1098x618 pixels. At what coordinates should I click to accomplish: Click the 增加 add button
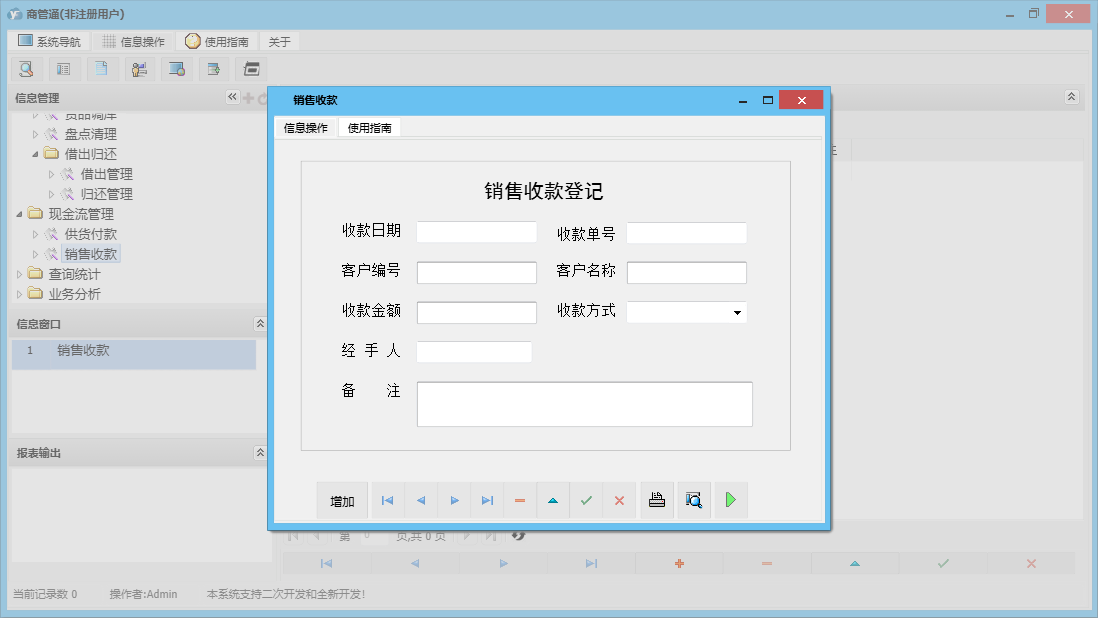pos(342,500)
